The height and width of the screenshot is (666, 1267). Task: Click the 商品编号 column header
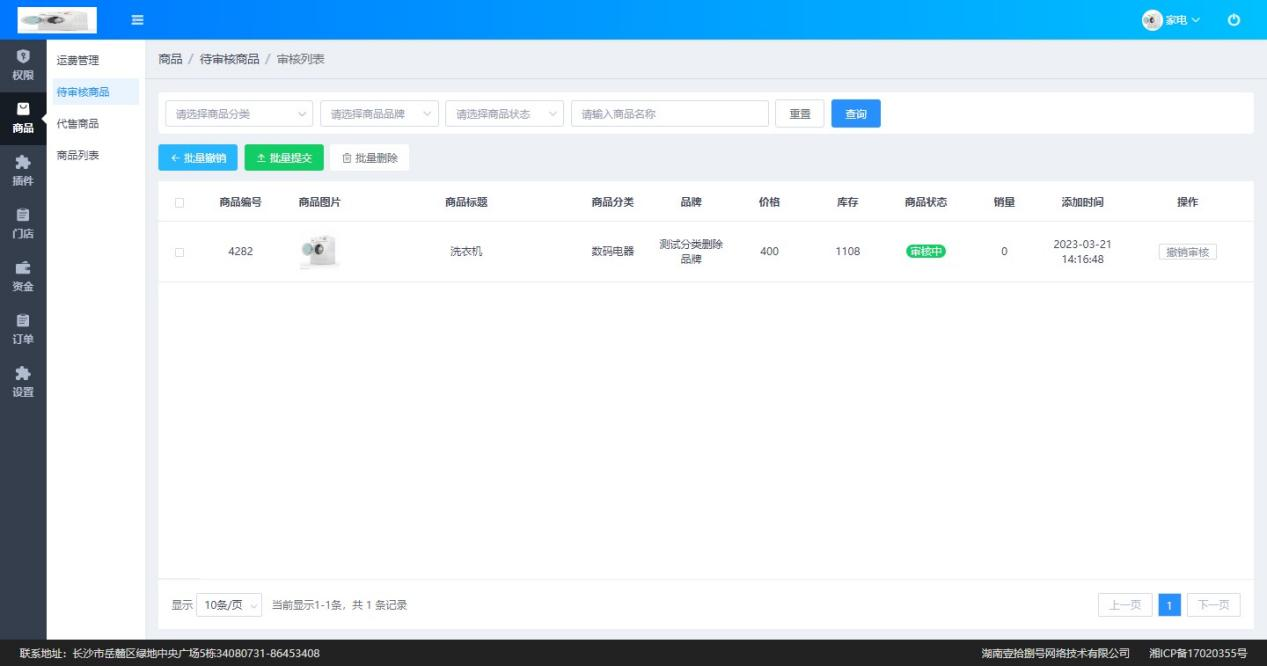(x=240, y=202)
